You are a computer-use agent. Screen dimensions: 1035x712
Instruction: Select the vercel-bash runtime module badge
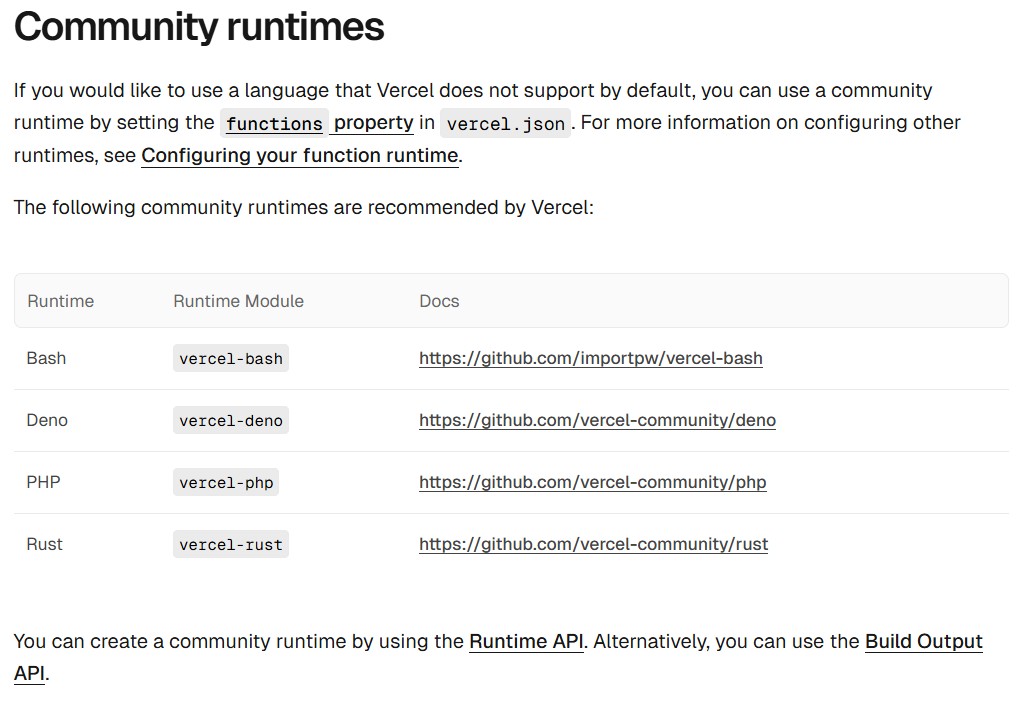pyautogui.click(x=231, y=358)
